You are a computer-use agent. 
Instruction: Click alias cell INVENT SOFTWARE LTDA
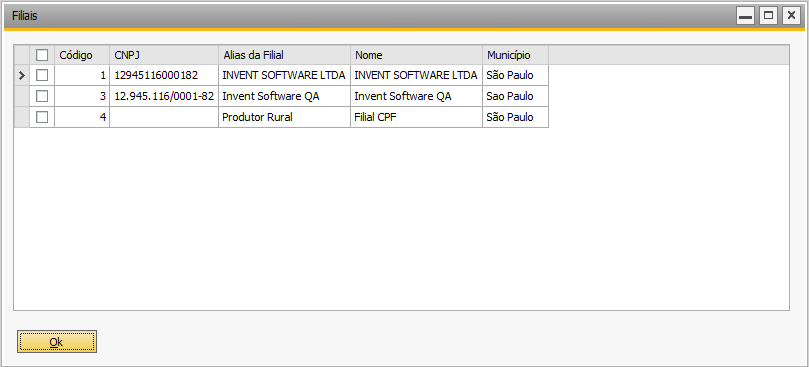(284, 75)
